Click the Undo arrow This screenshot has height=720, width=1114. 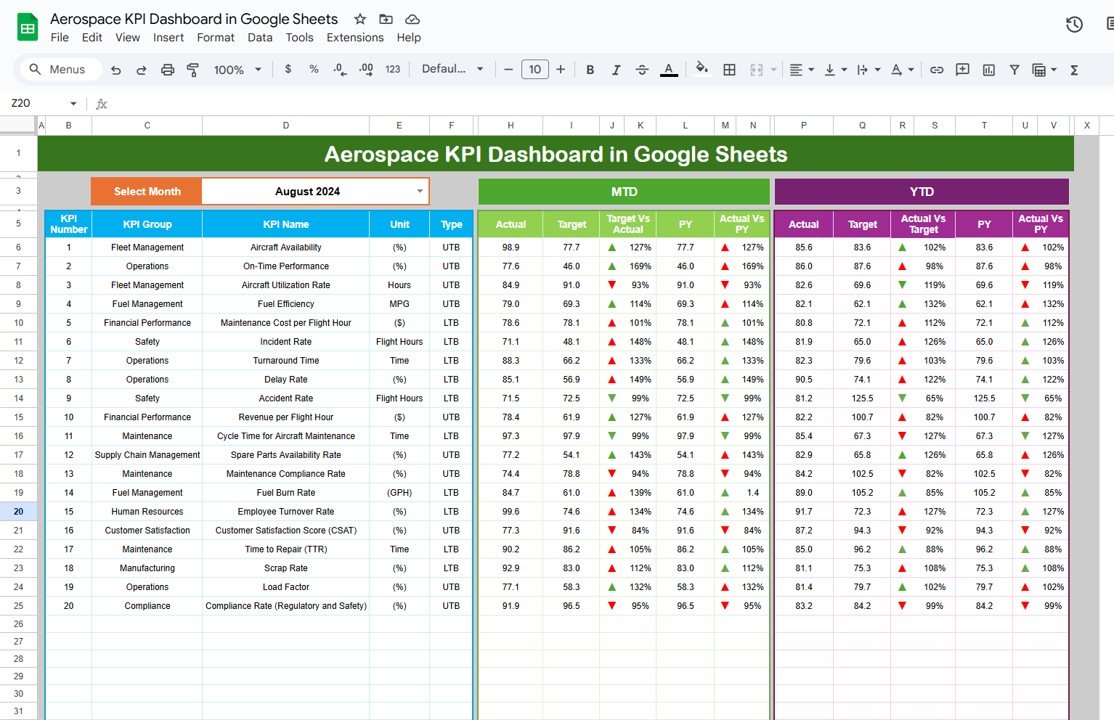116,70
